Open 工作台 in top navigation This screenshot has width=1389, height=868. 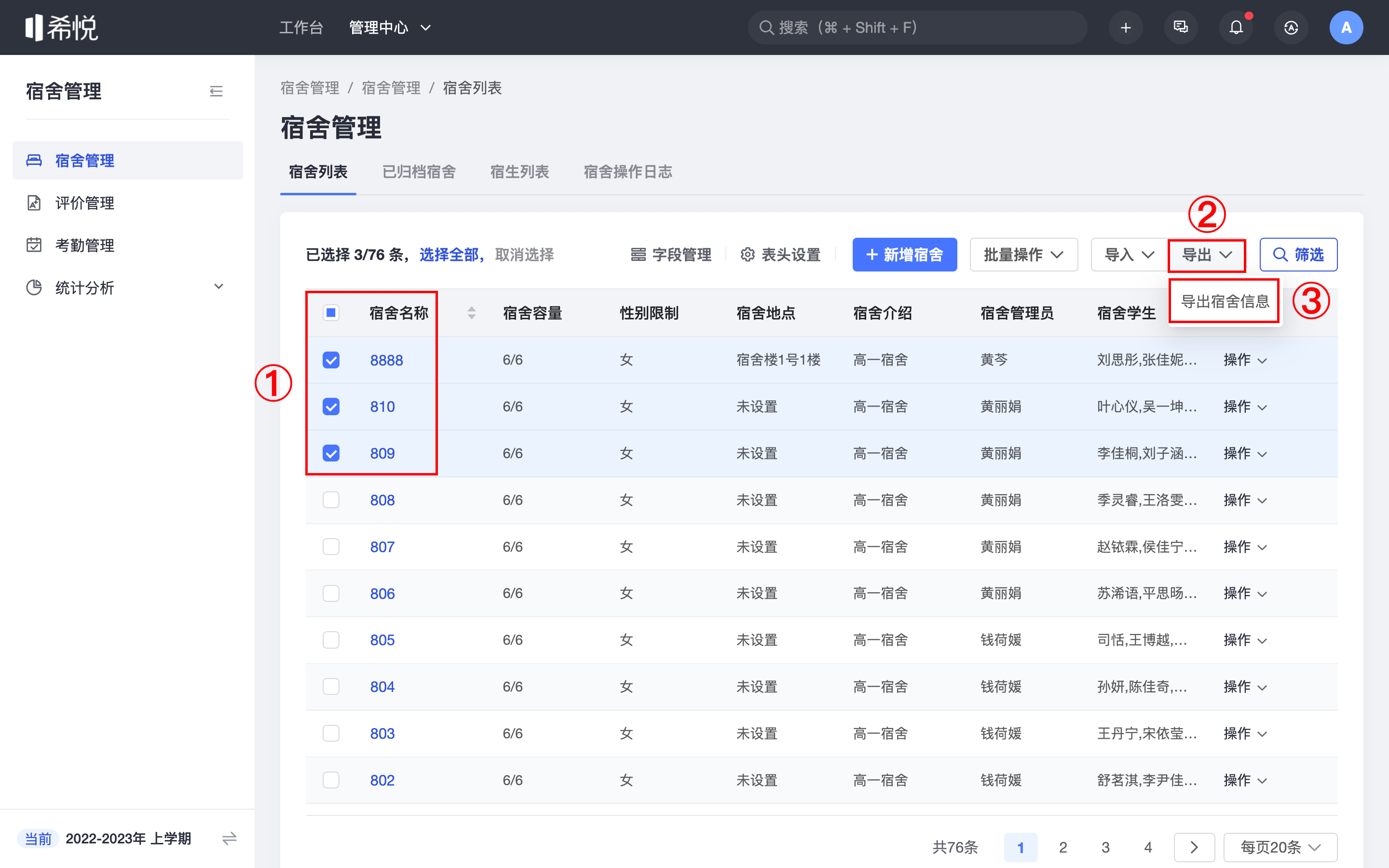coord(301,27)
